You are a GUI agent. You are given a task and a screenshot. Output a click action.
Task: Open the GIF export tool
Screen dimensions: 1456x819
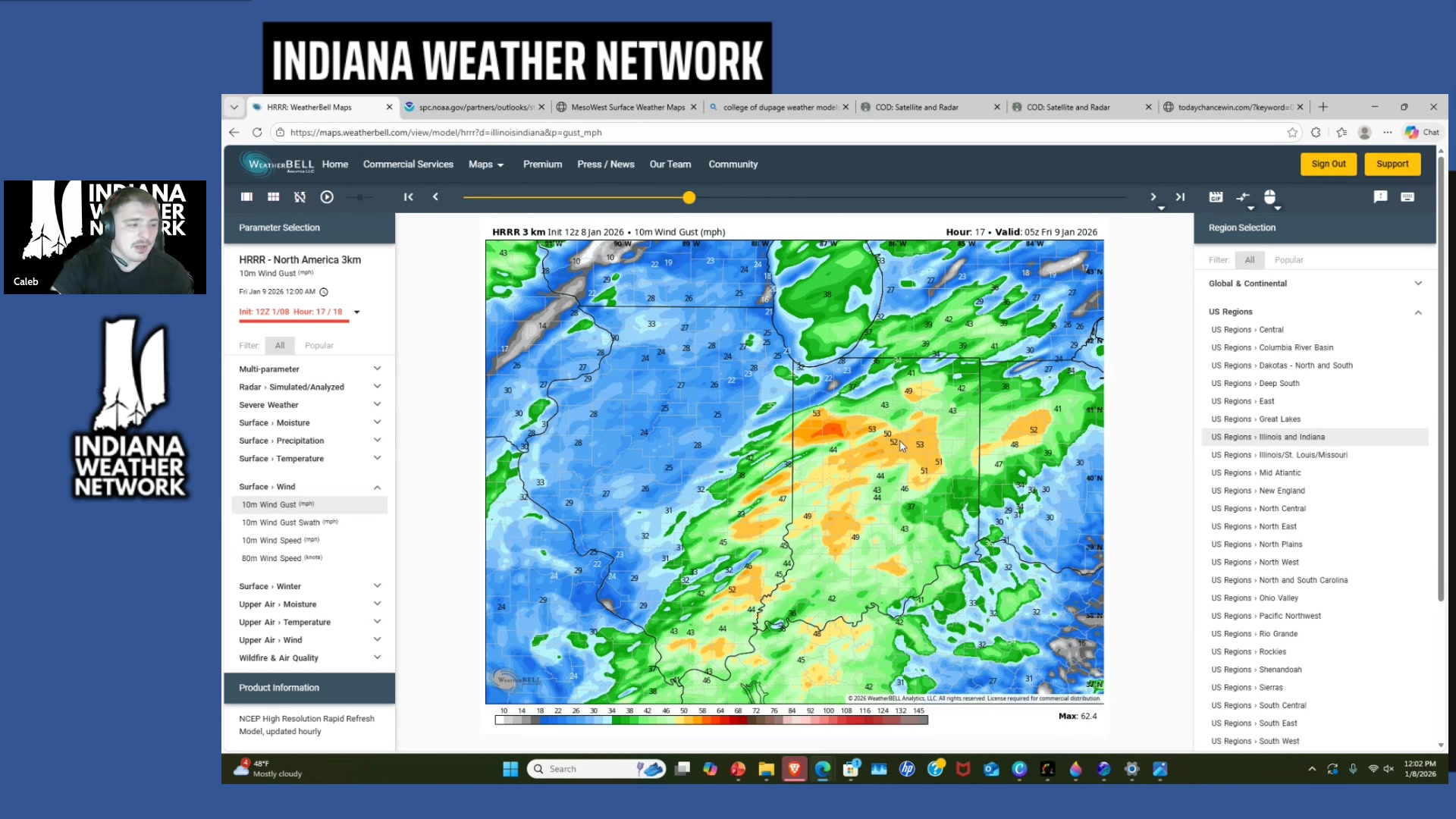1216,197
